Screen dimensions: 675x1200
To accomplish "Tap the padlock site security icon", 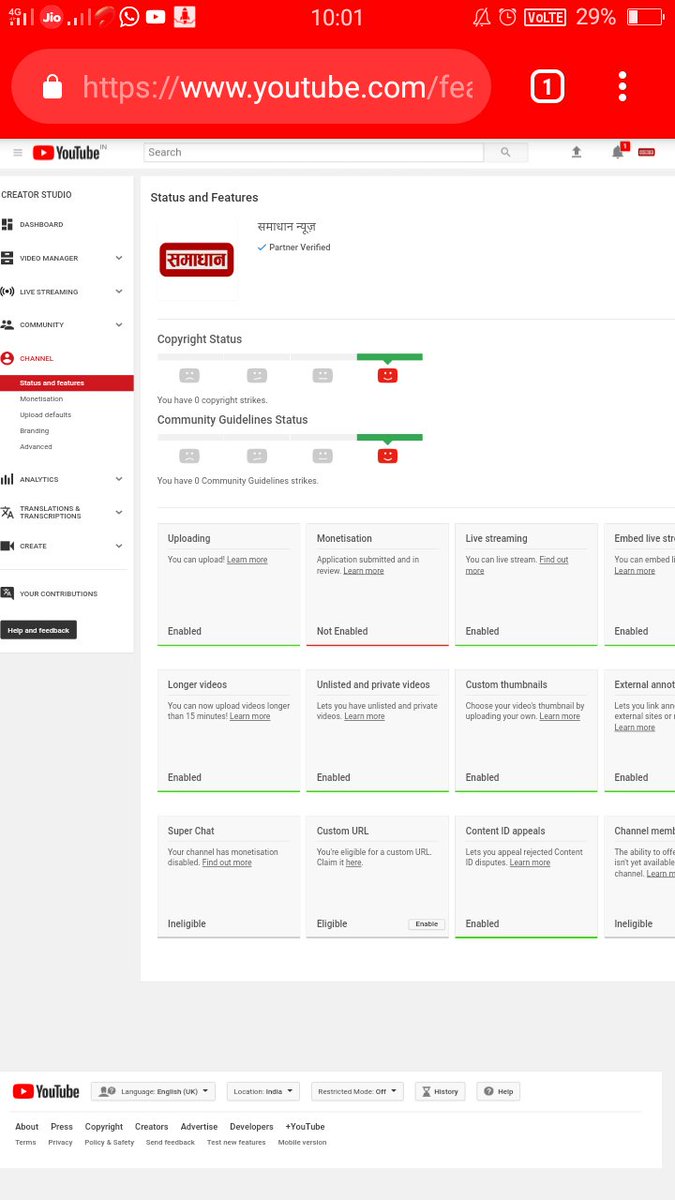I will [53, 88].
